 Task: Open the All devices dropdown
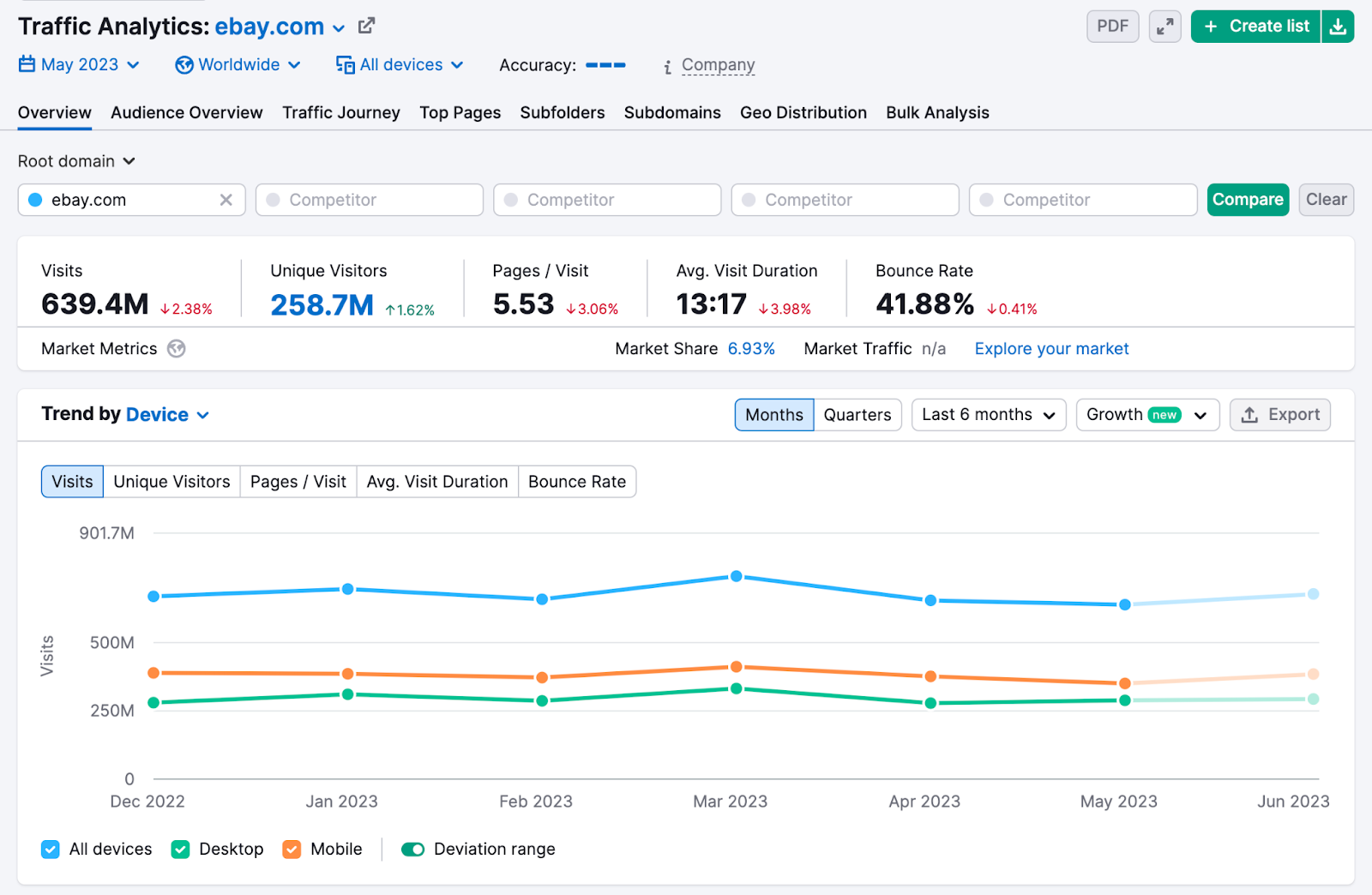pyautogui.click(x=400, y=65)
